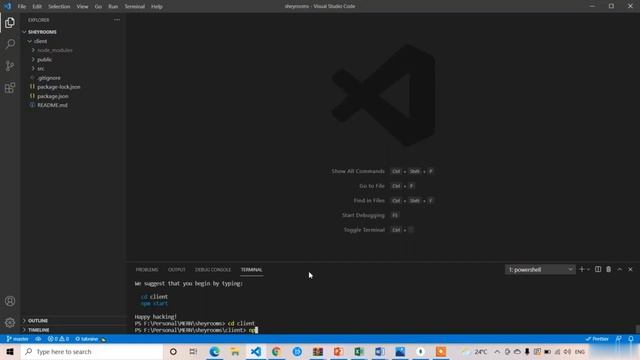Open the Accounts menu icon
640x360 pixels.
10,301
